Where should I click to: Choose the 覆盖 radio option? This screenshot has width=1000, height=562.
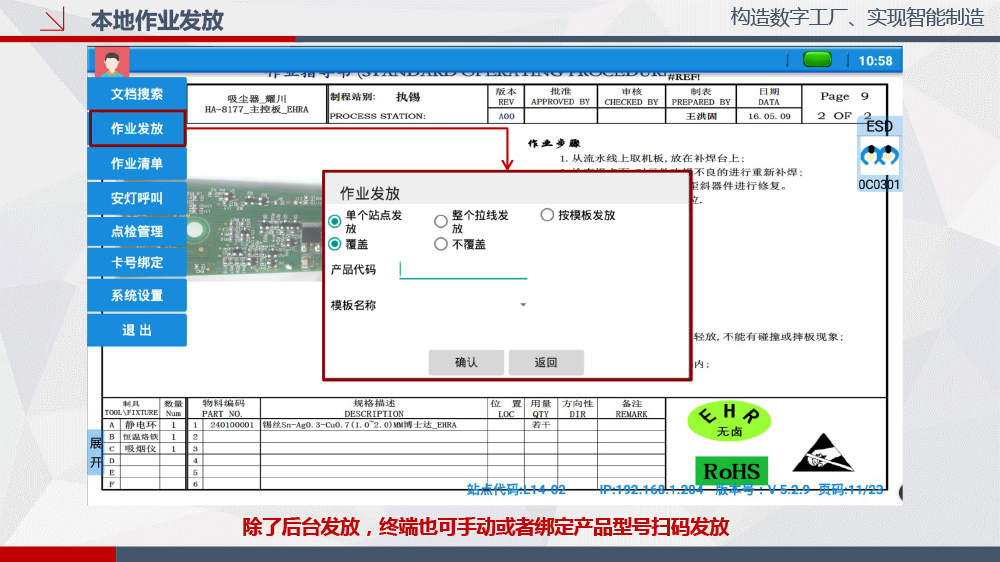coord(335,244)
